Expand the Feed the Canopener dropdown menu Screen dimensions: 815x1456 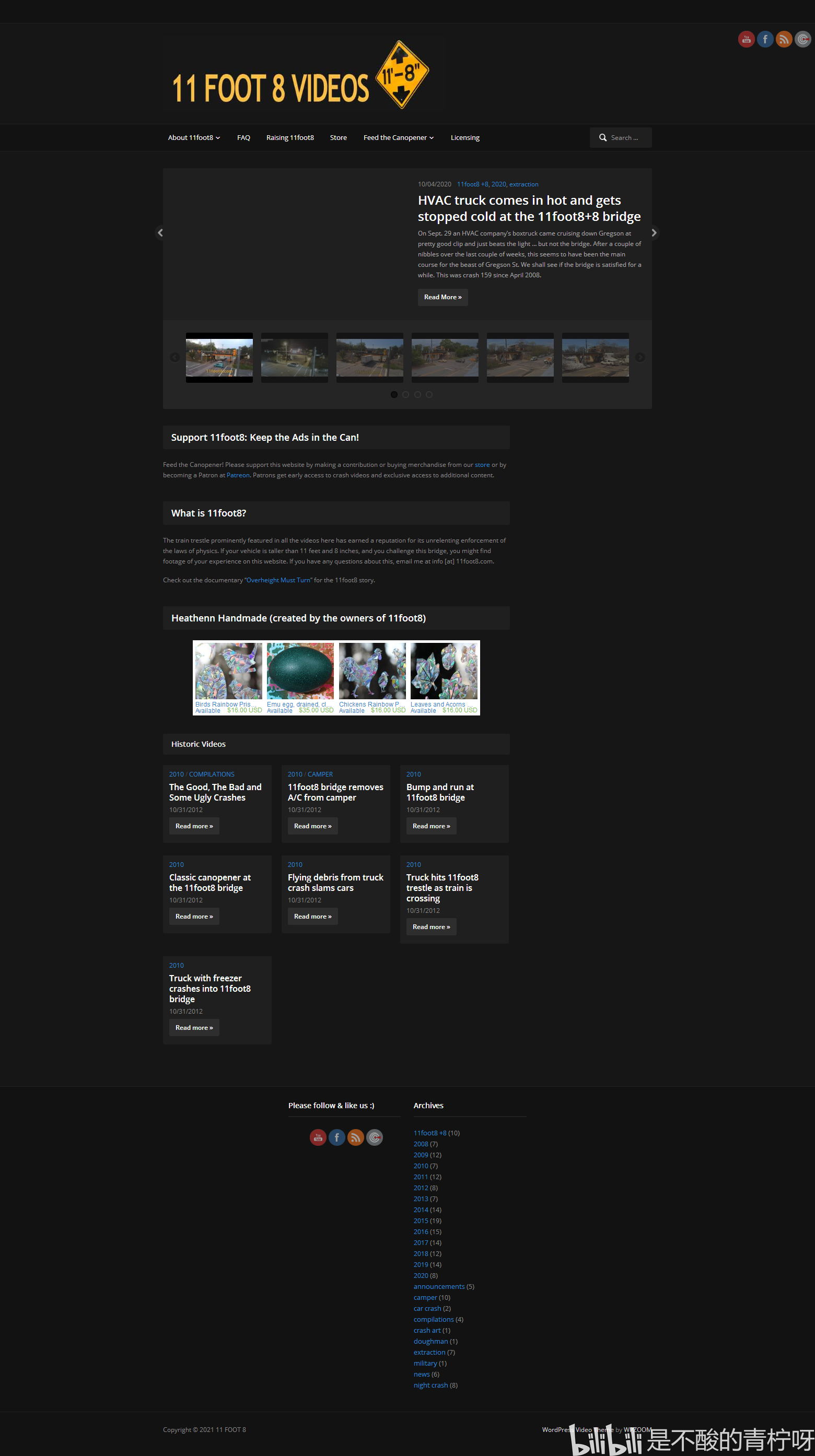[399, 137]
